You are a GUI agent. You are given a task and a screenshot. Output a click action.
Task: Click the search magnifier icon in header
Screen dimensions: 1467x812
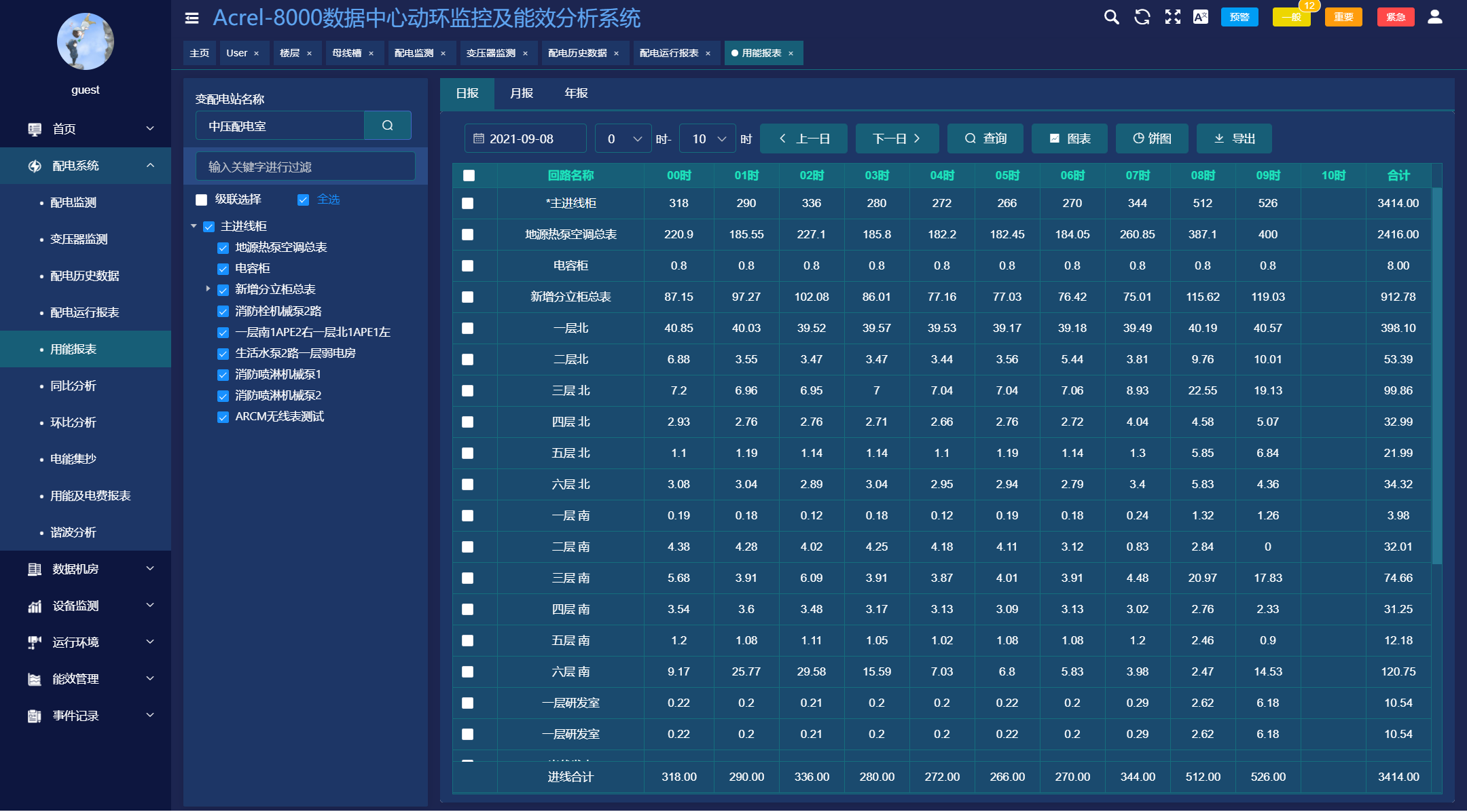pos(1111,17)
